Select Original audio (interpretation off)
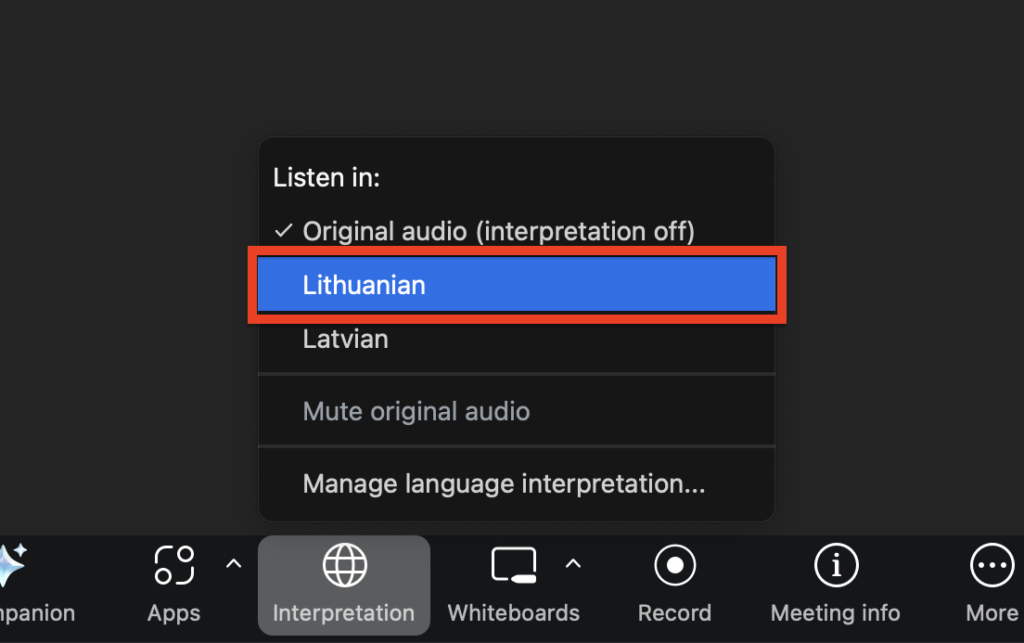Screen dimensions: 1024x643 tap(498, 231)
